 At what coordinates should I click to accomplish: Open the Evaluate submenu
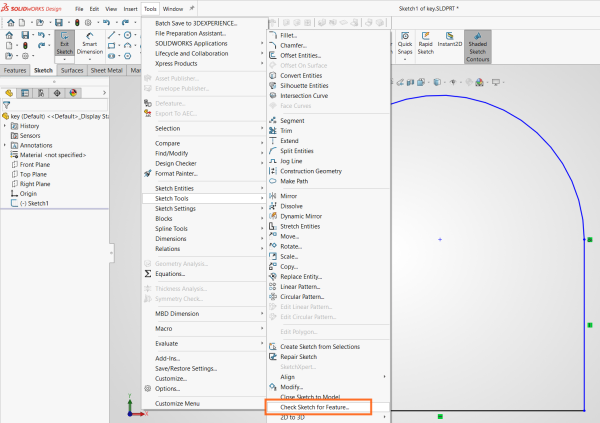(204, 343)
